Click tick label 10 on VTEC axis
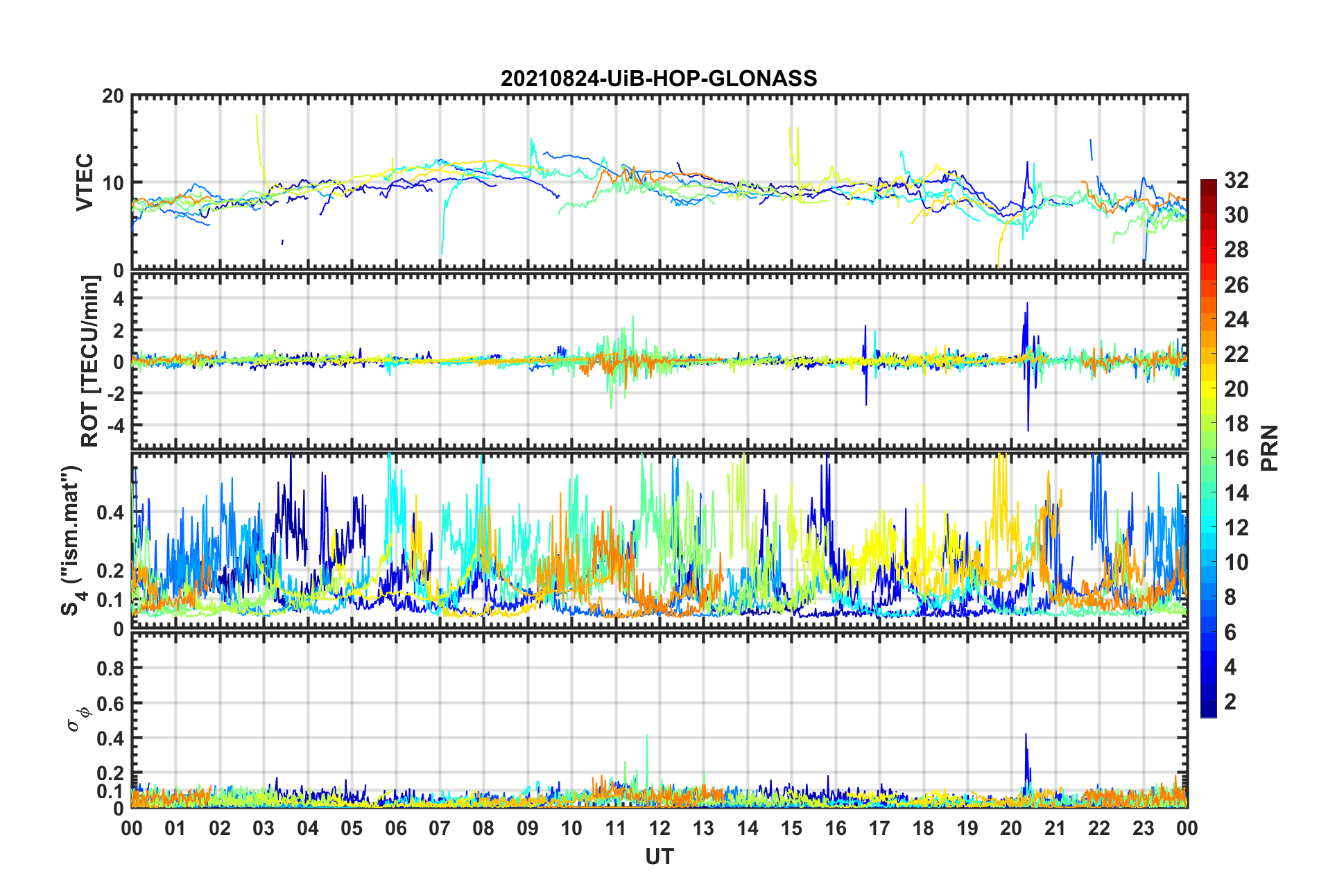The image size is (1319, 896). pos(113,183)
